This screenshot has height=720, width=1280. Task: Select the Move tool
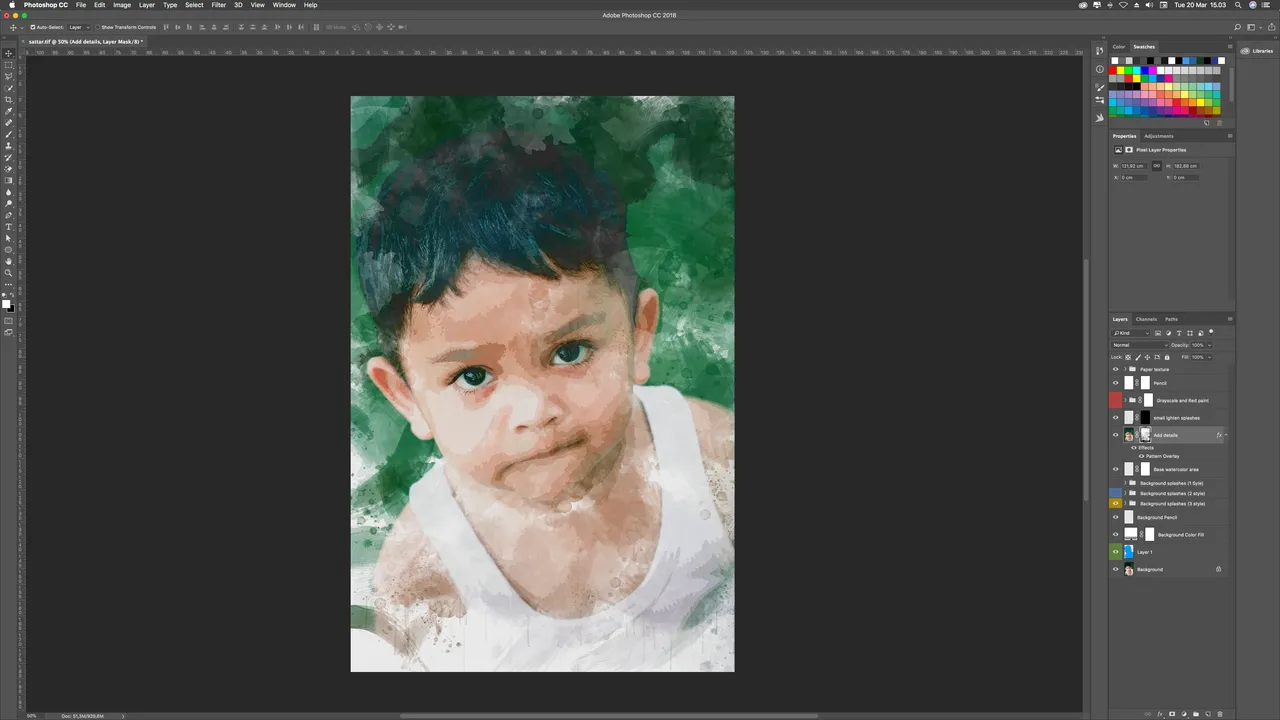(9, 53)
